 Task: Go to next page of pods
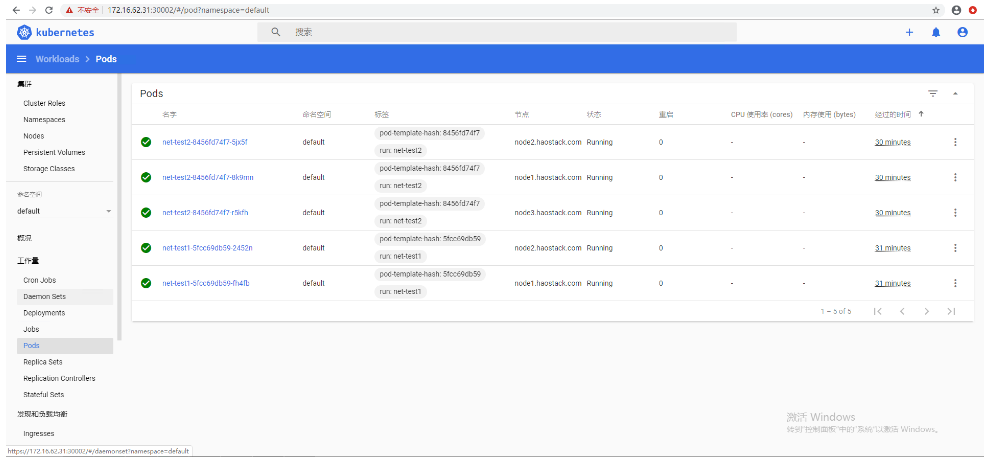click(x=926, y=311)
